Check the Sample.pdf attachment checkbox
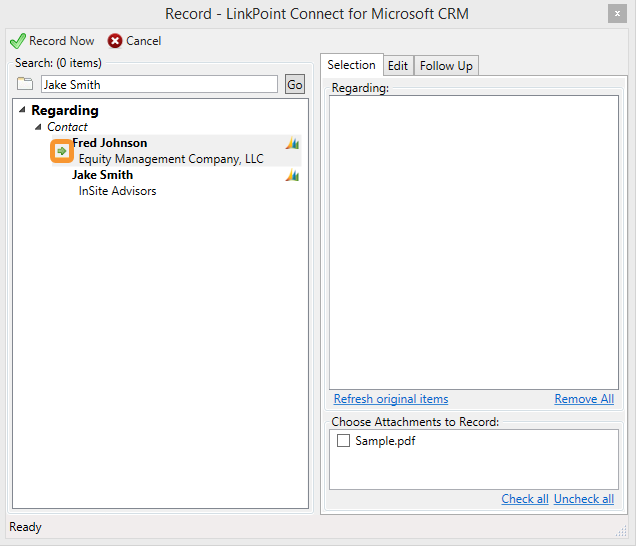637x546 pixels. (343, 441)
